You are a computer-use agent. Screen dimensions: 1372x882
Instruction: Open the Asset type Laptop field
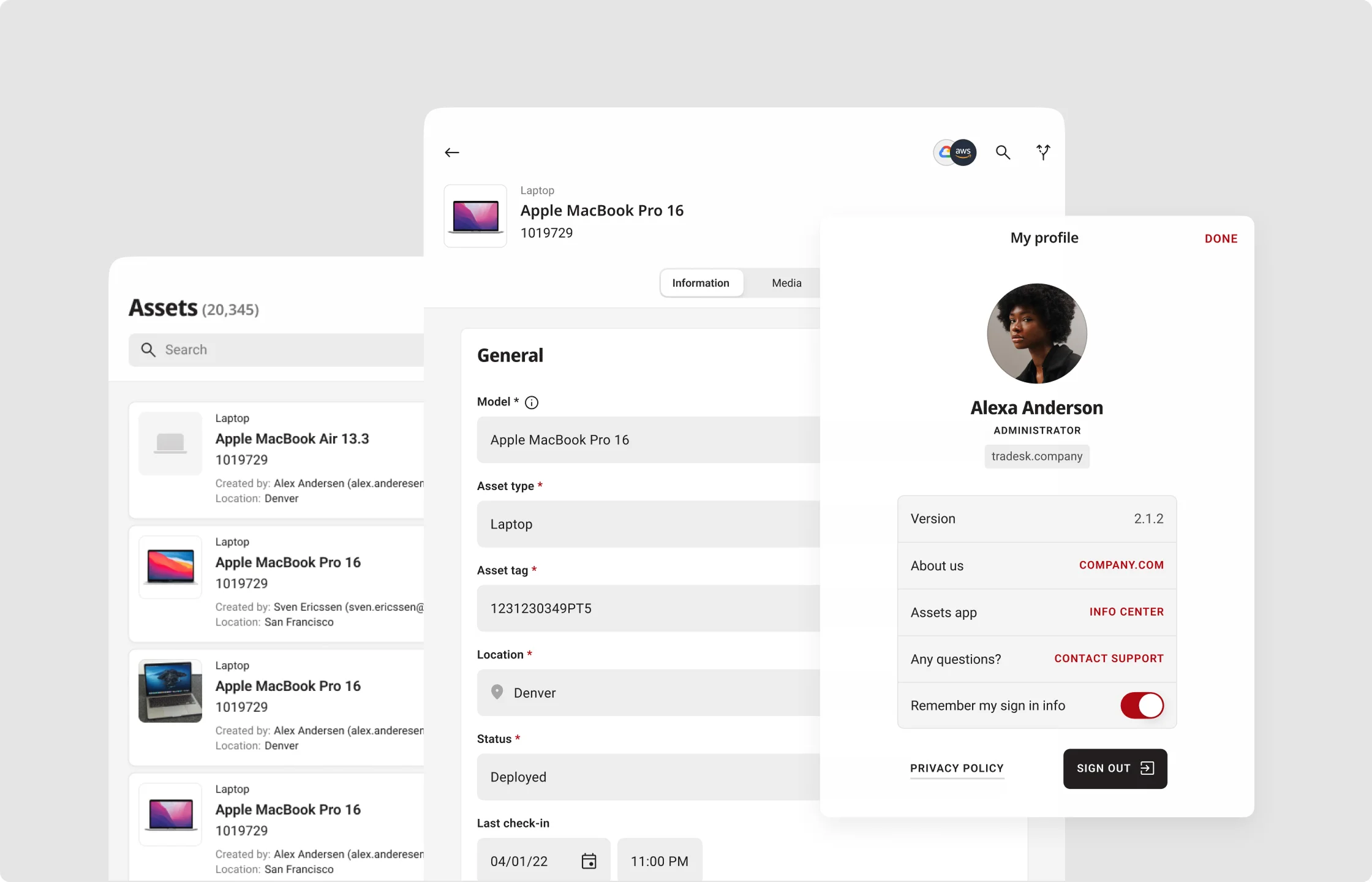coord(648,524)
